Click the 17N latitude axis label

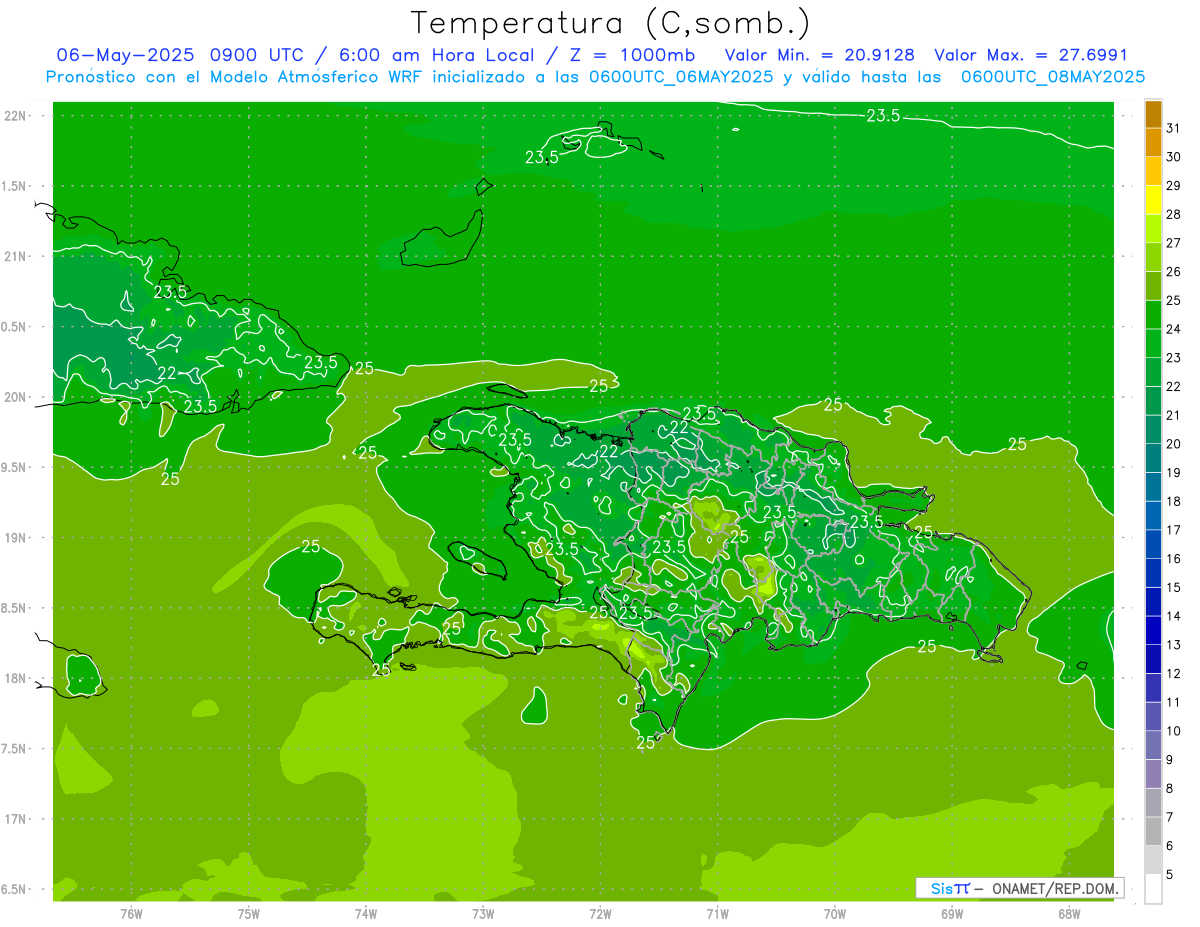click(x=16, y=819)
